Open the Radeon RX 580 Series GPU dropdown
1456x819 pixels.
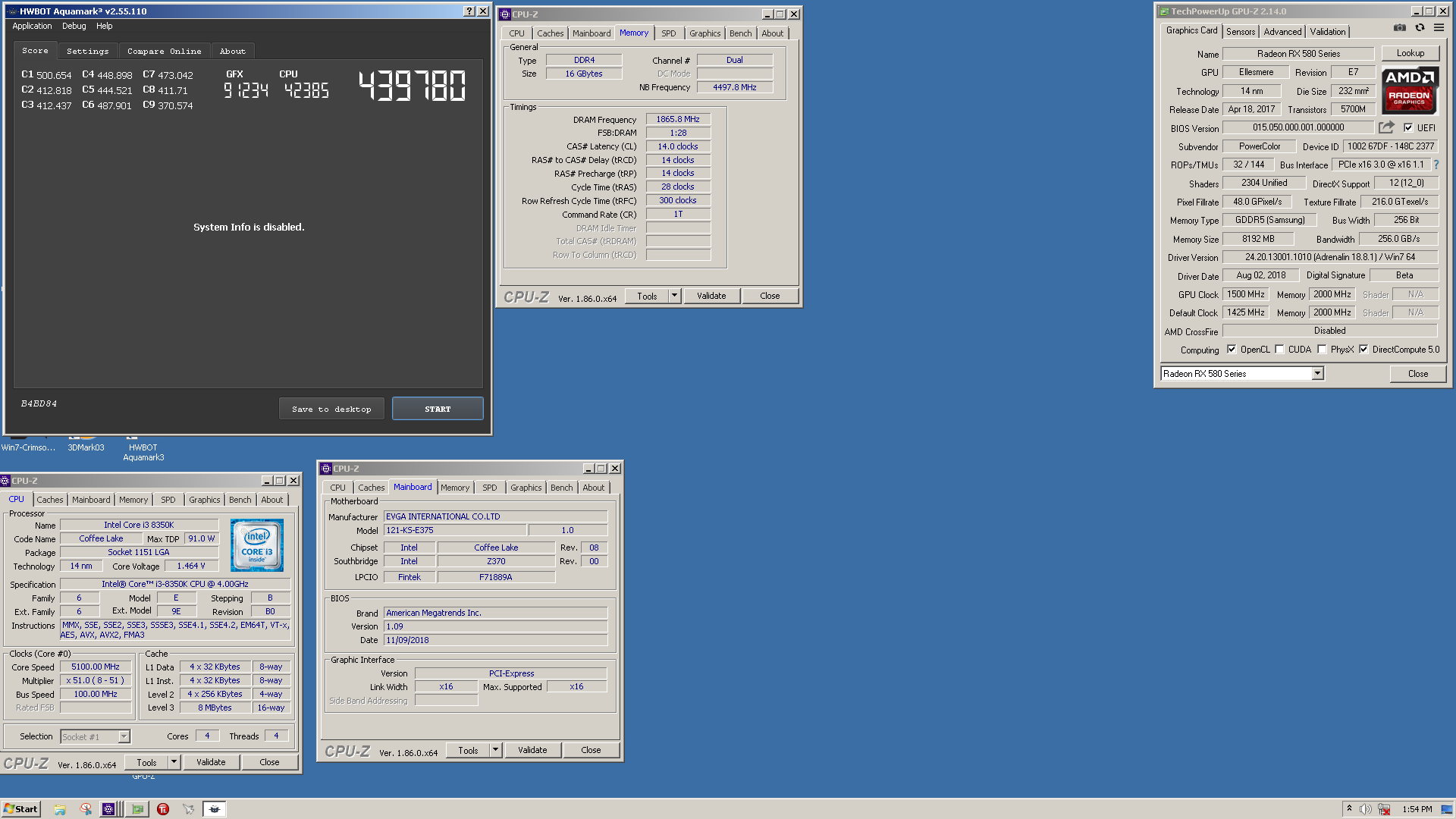1317,373
